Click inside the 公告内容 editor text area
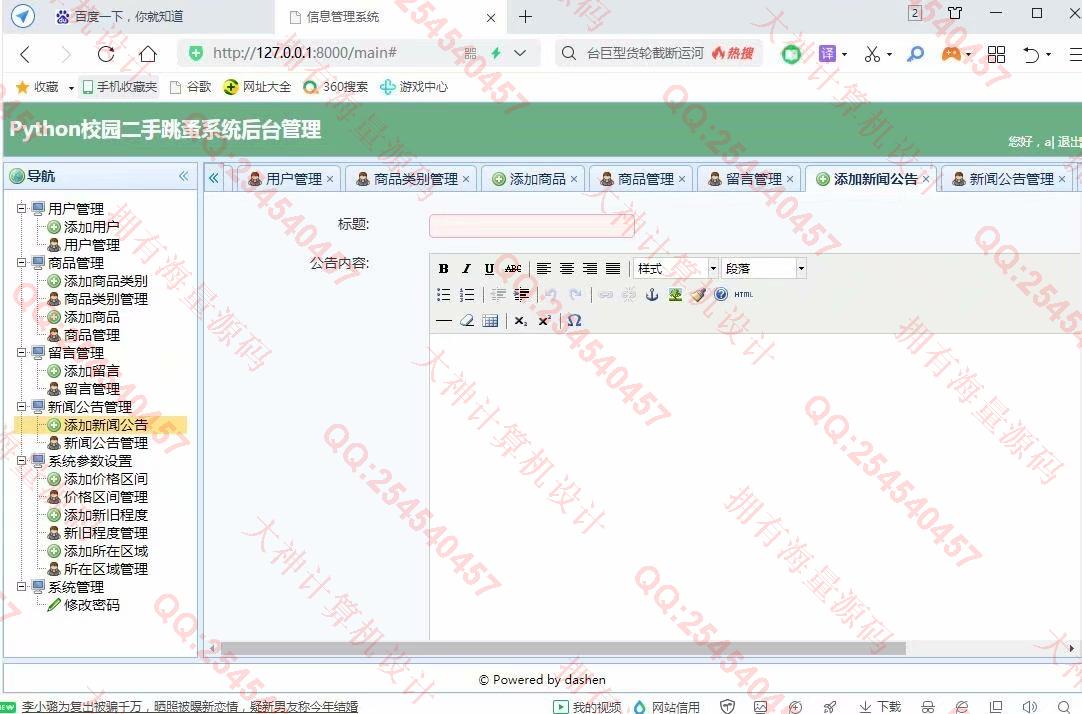This screenshot has height=714, width=1082. point(755,486)
